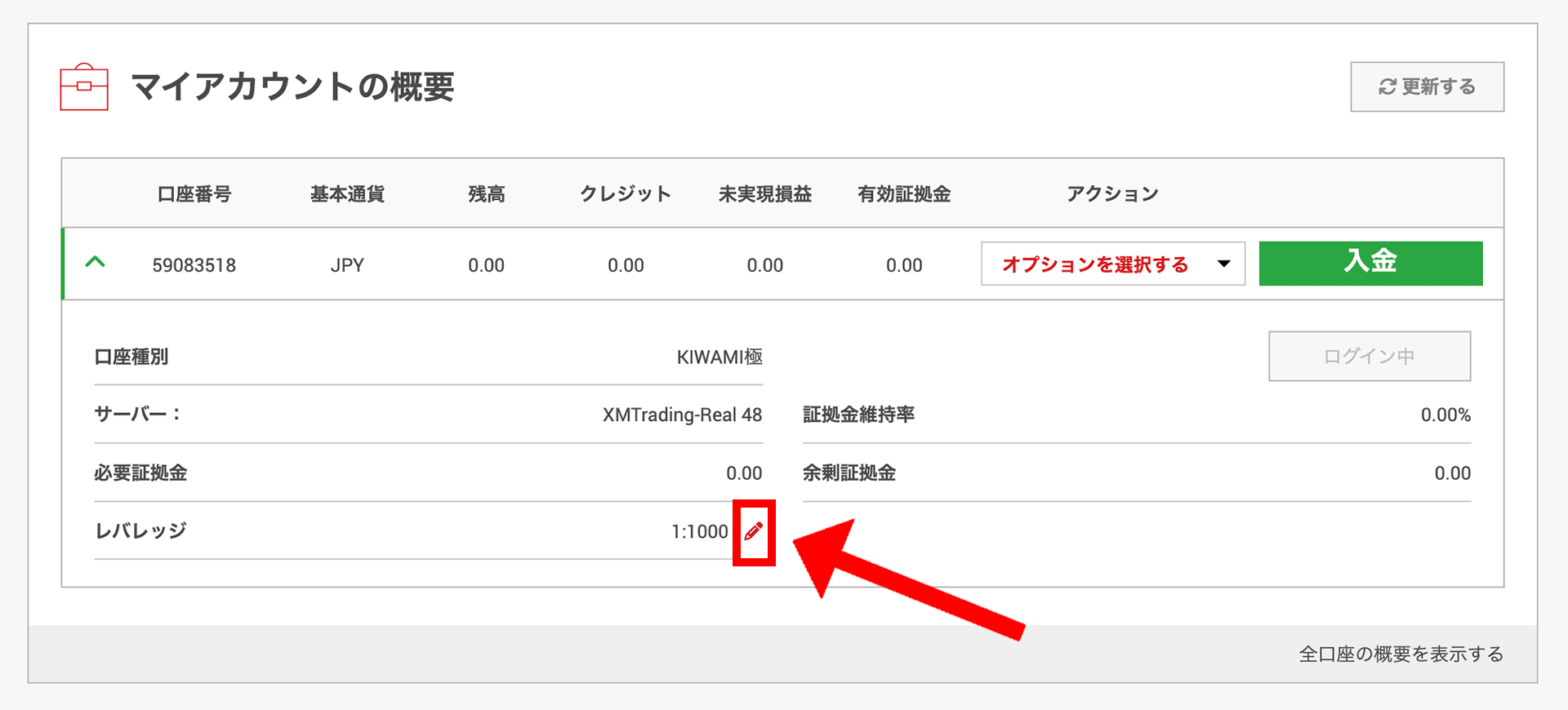Click the 更新する refresh button
Screen dimensions: 1568x710
(1427, 87)
